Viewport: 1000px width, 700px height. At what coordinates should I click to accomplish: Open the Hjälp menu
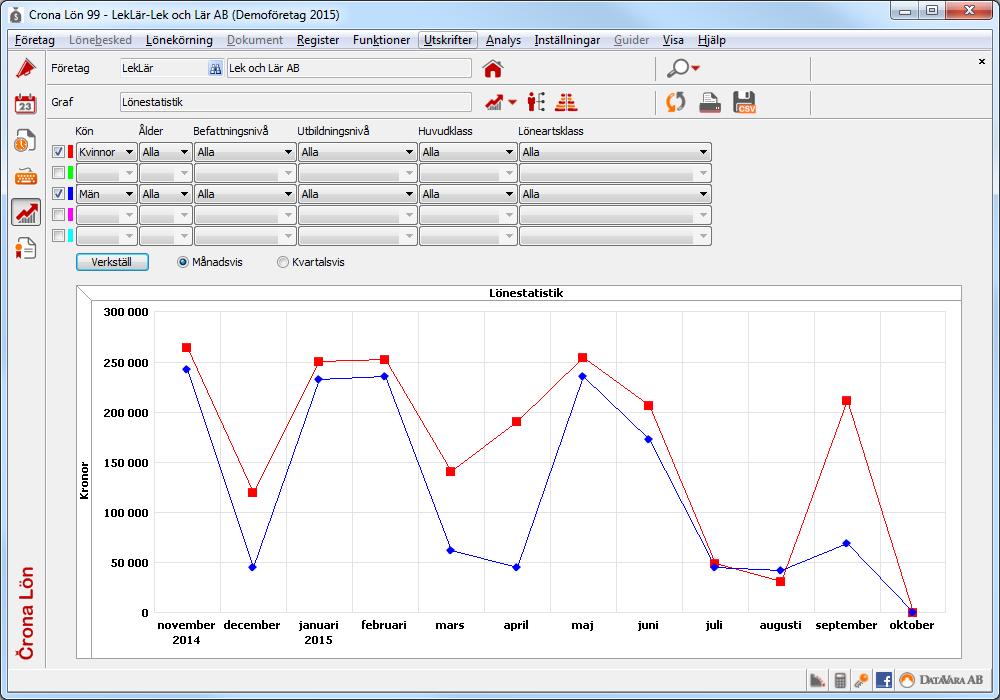pos(711,40)
